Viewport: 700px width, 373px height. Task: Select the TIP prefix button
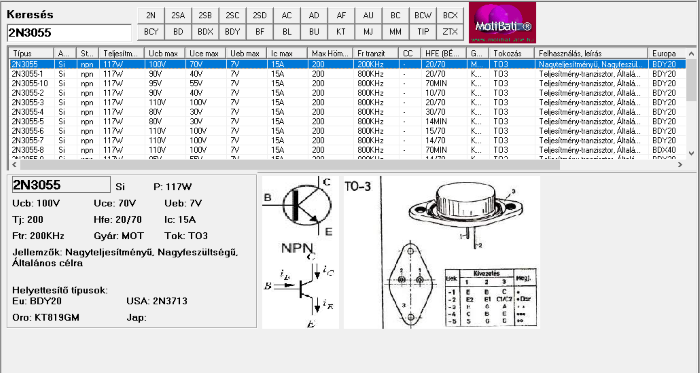coord(423,32)
